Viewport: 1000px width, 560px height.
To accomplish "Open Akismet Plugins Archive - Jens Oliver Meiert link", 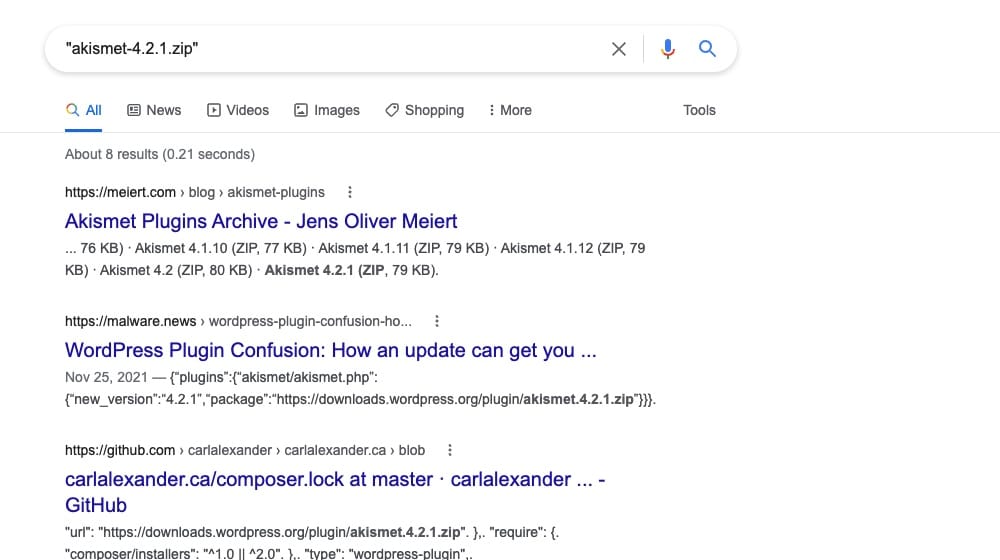I will point(261,221).
